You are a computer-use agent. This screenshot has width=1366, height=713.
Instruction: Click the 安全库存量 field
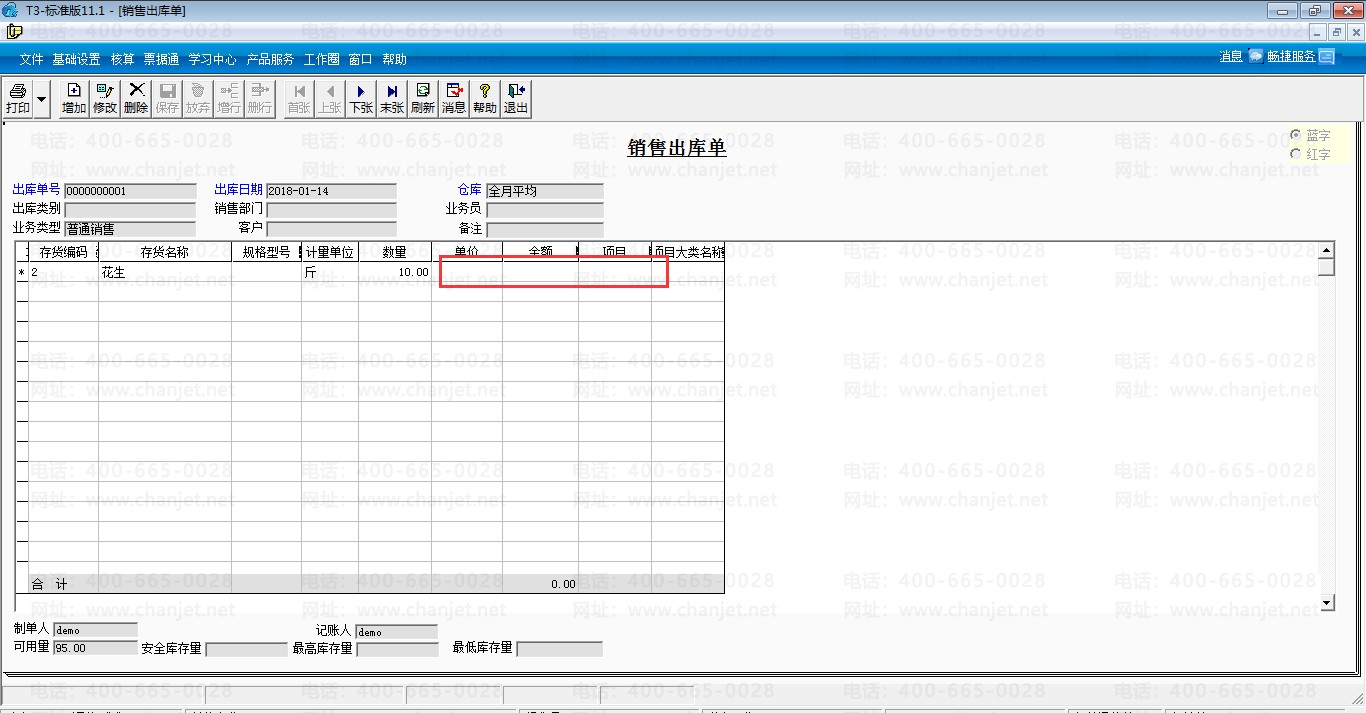click(246, 649)
